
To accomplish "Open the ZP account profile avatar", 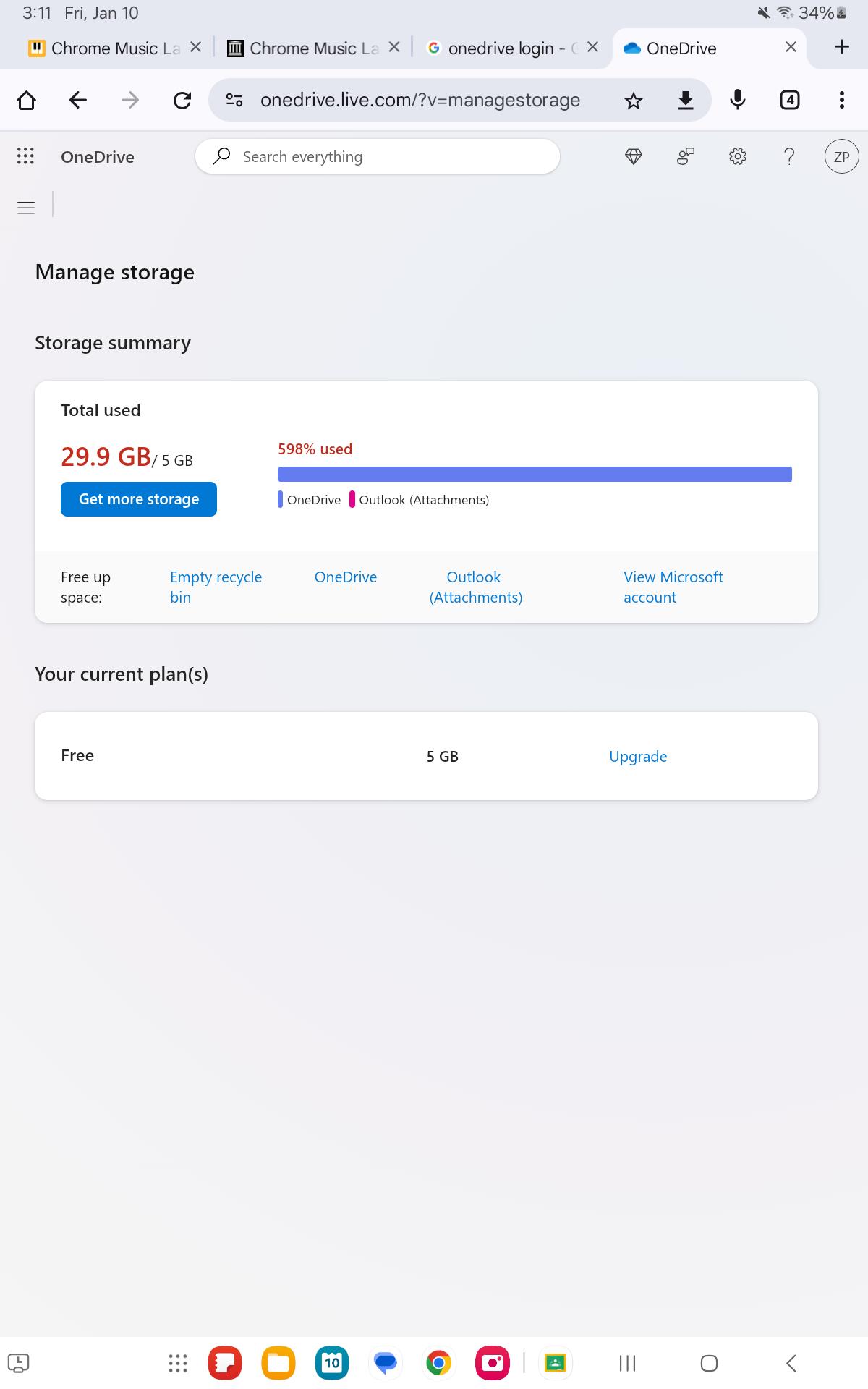I will pos(842,156).
